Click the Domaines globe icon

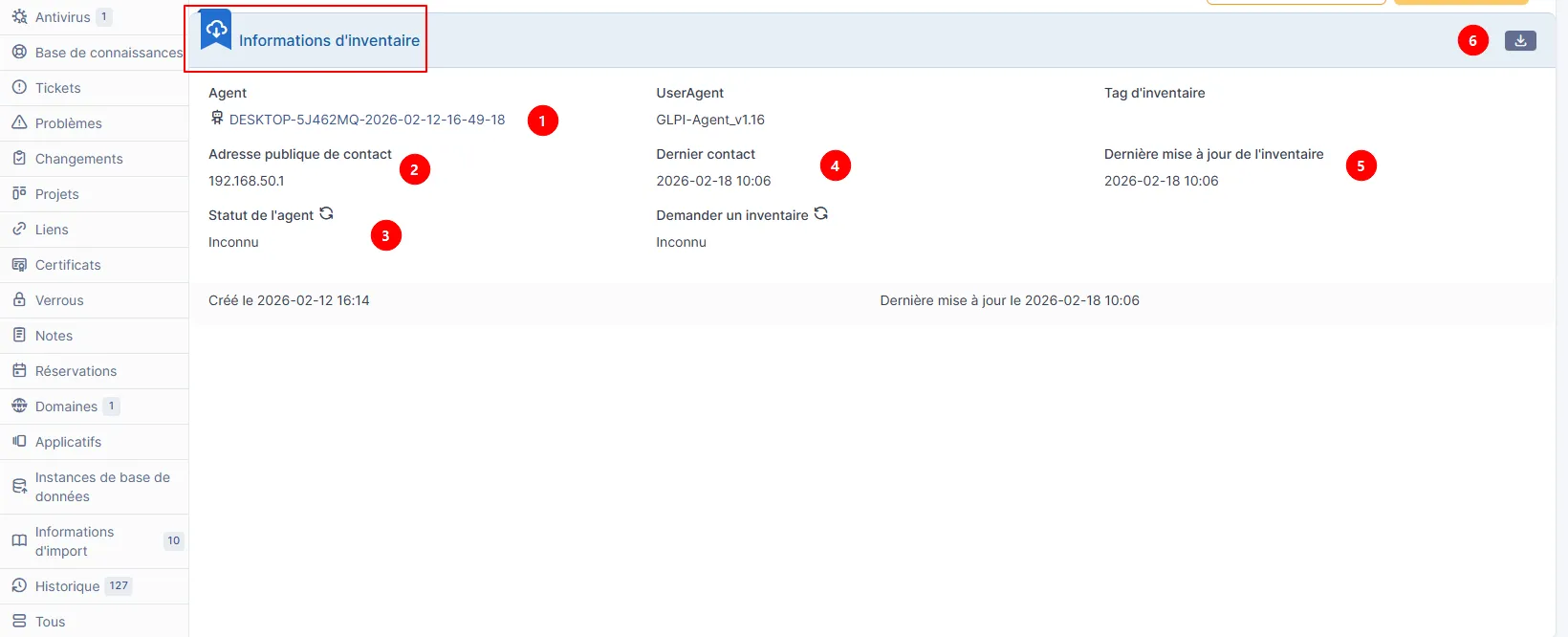tap(19, 406)
